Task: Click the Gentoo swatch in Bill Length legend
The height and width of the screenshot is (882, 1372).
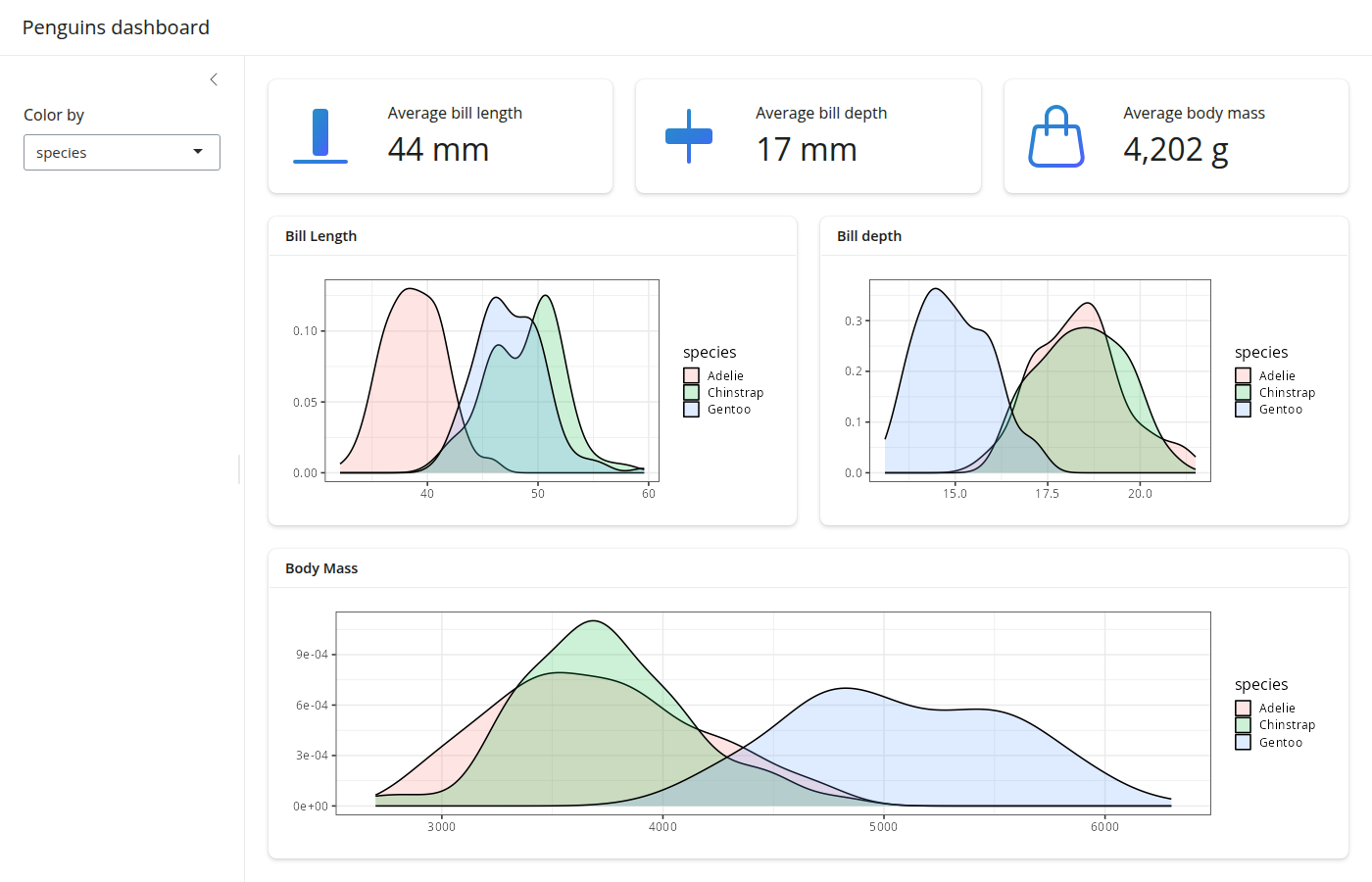Action: (x=692, y=410)
